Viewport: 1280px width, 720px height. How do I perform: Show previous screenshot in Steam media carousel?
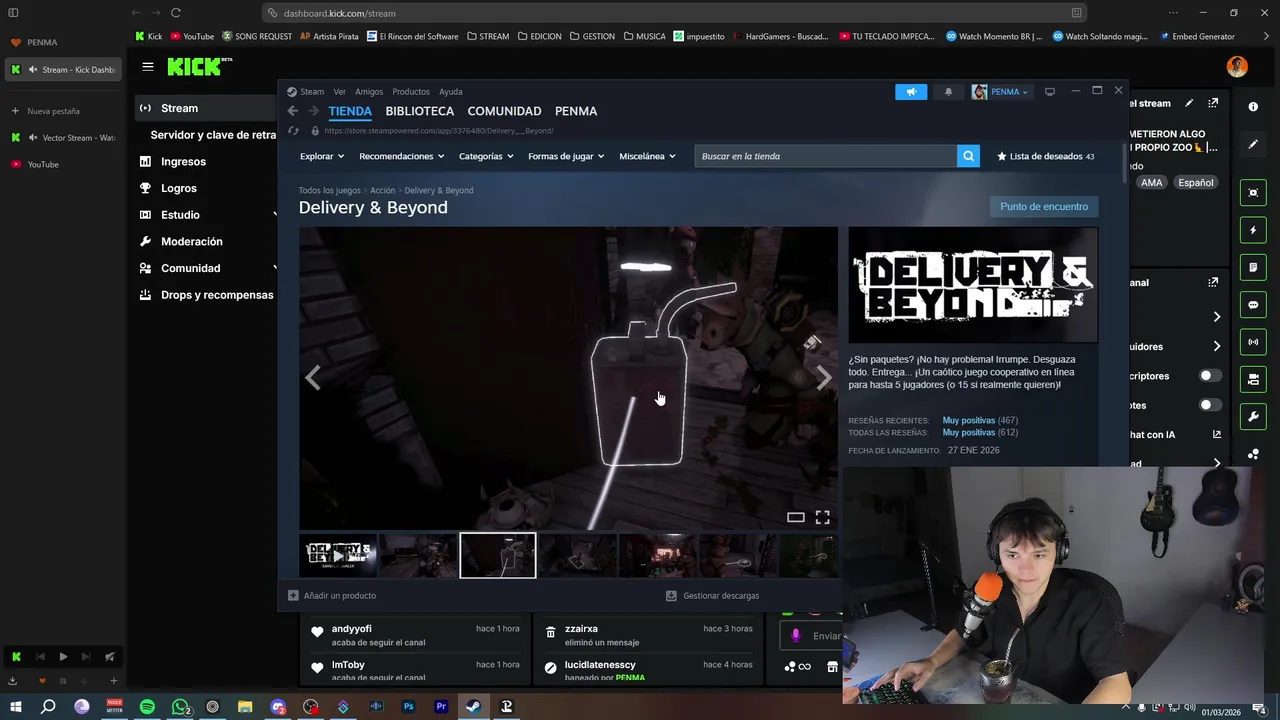tap(313, 377)
